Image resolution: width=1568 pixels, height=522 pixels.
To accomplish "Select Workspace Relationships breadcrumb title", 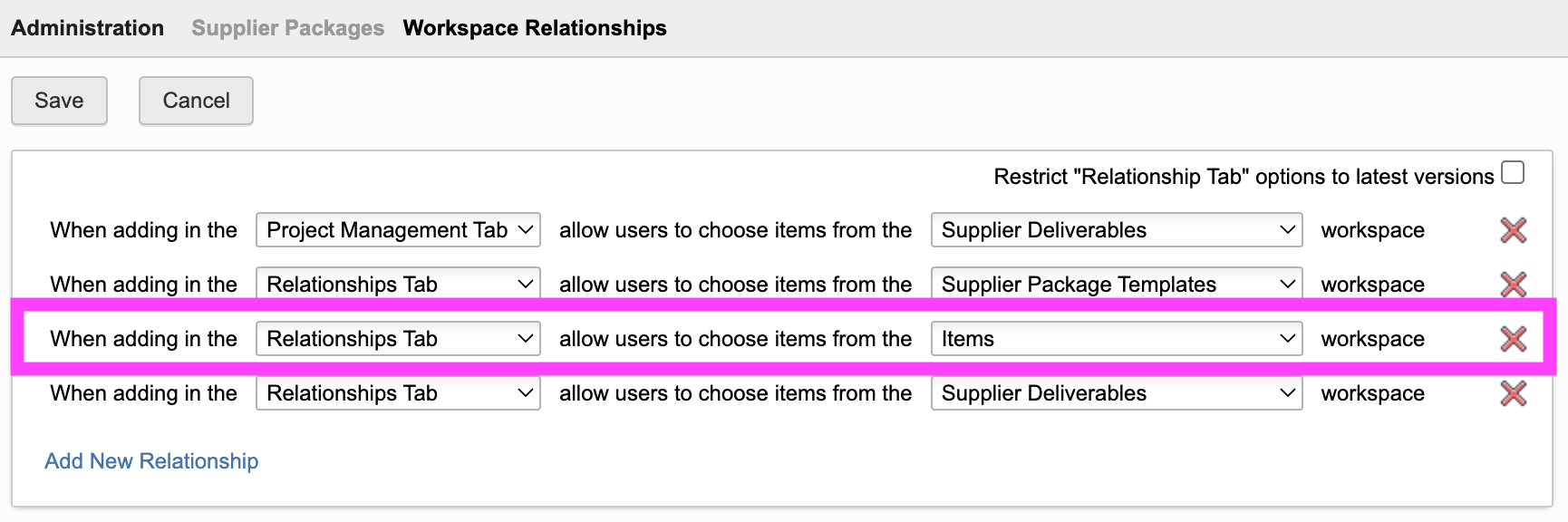I will point(535,28).
